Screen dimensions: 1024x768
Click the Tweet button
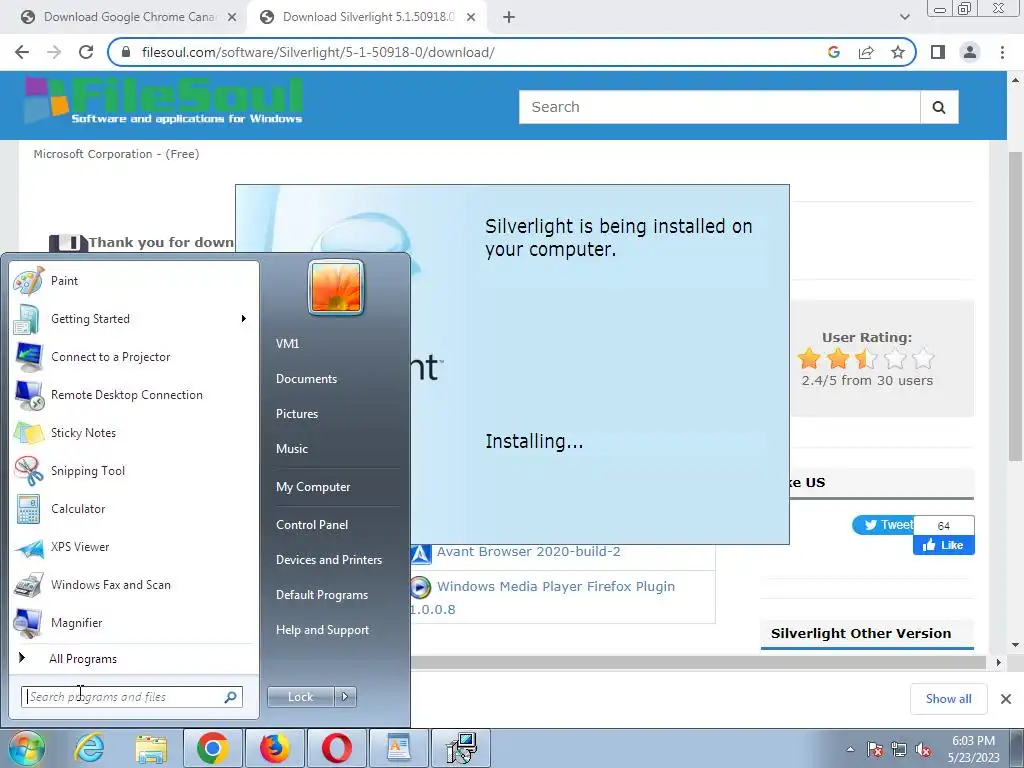pyautogui.click(x=883, y=525)
